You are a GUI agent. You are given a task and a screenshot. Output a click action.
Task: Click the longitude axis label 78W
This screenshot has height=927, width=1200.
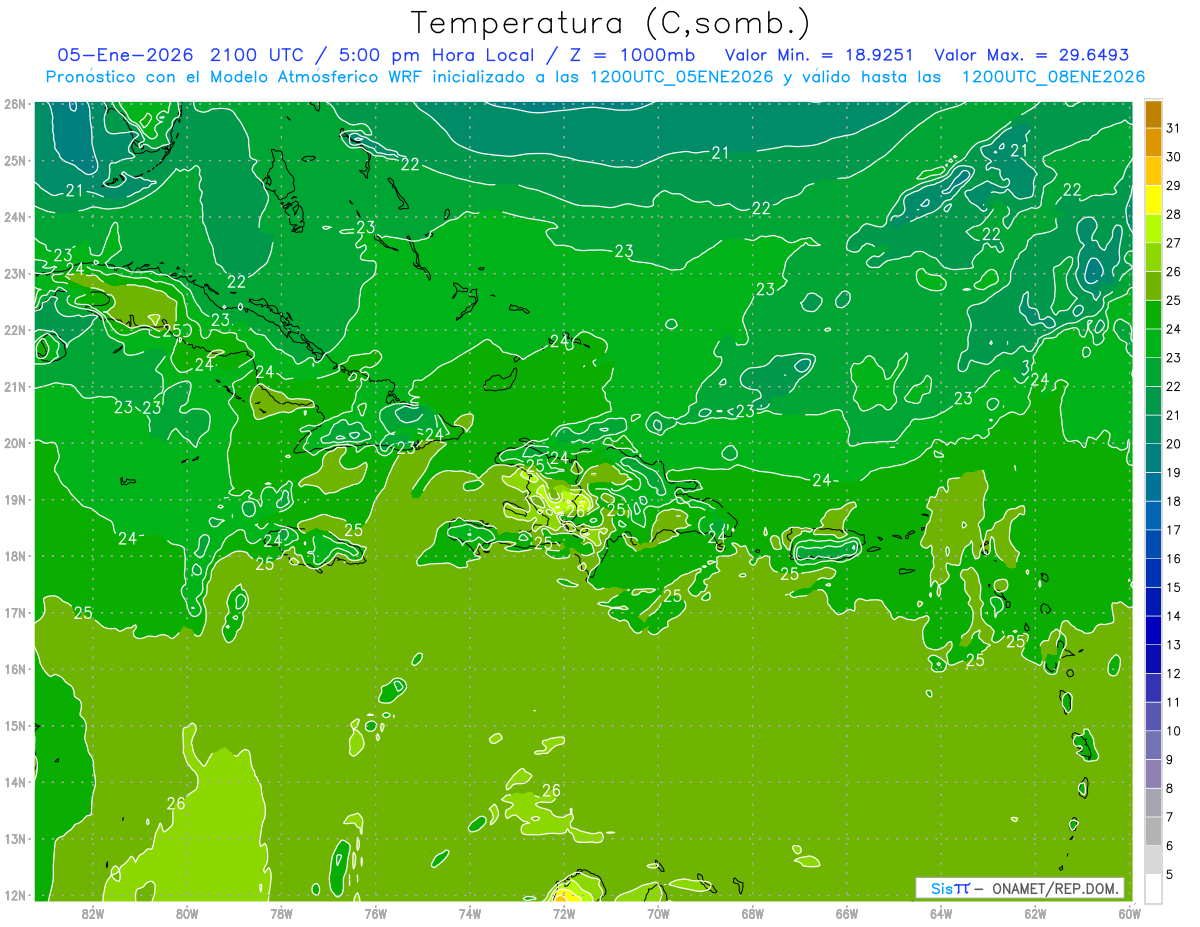pyautogui.click(x=281, y=913)
